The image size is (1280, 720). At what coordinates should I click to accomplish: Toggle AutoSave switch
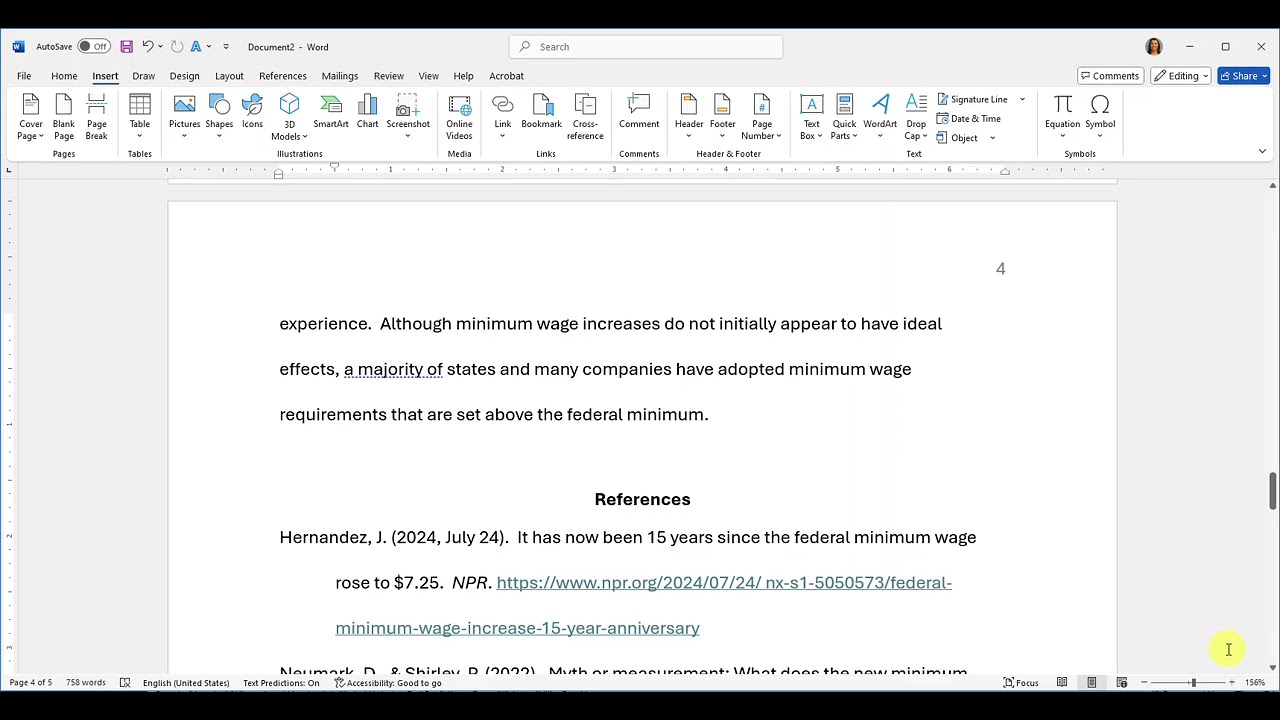pyautogui.click(x=94, y=46)
